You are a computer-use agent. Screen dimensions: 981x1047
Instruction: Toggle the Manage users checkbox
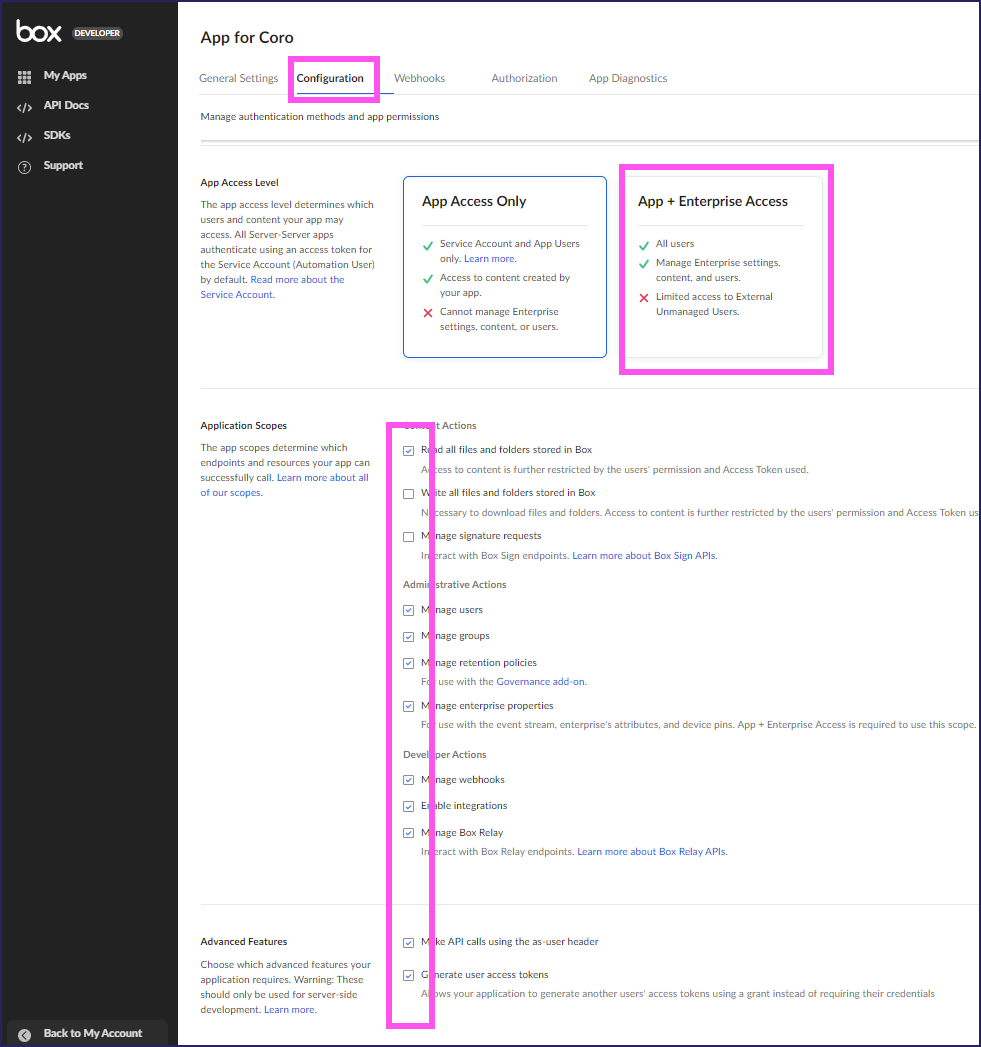408,610
